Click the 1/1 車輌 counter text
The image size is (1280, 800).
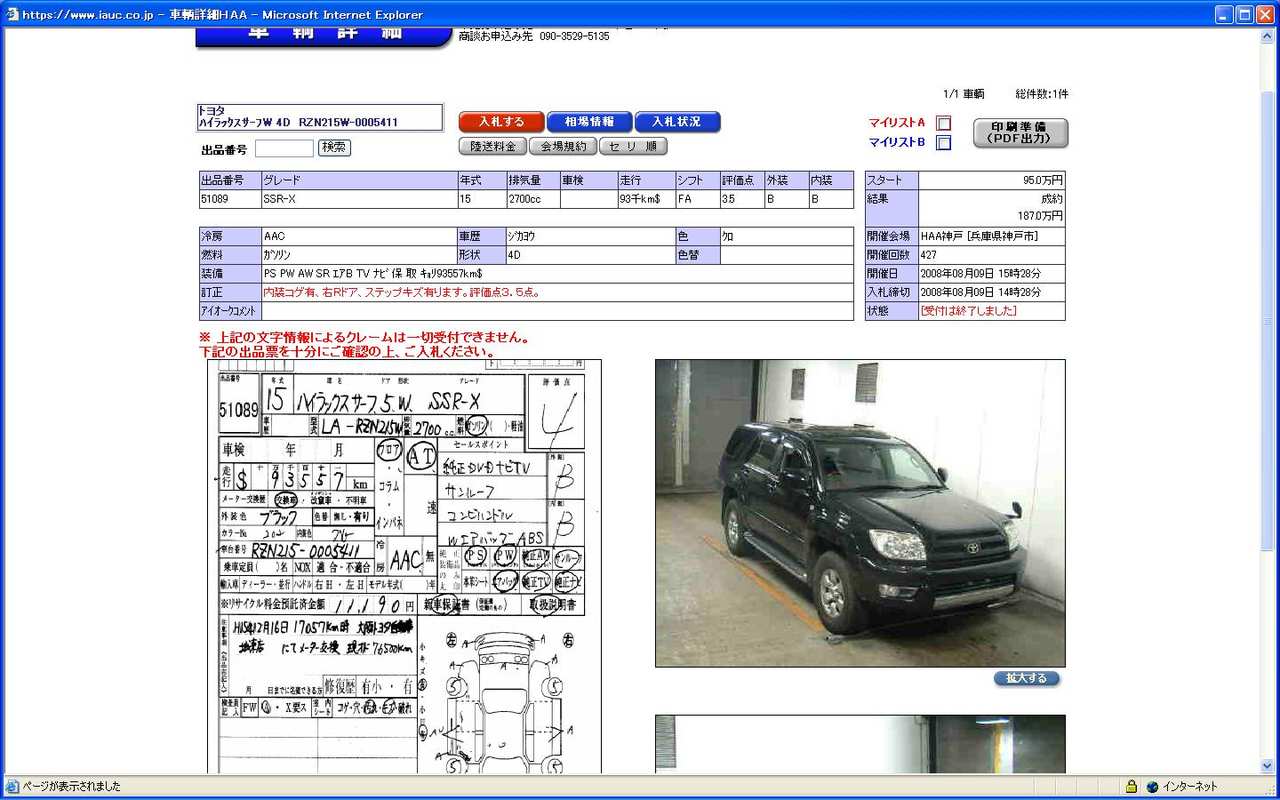click(x=964, y=94)
